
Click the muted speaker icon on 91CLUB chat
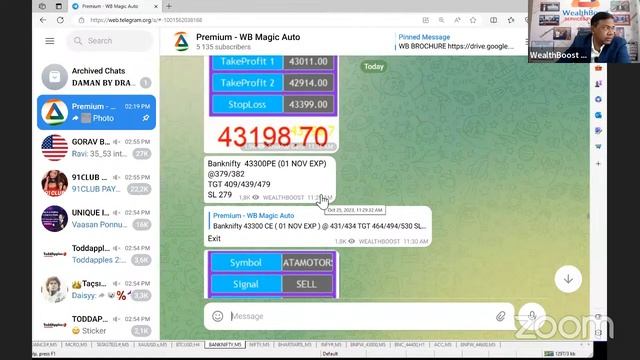click(x=117, y=177)
